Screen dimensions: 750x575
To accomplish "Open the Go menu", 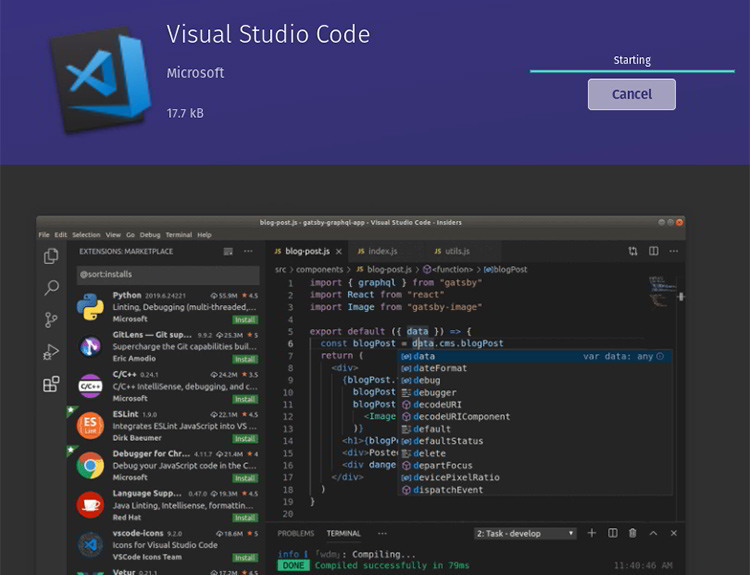I will [131, 235].
